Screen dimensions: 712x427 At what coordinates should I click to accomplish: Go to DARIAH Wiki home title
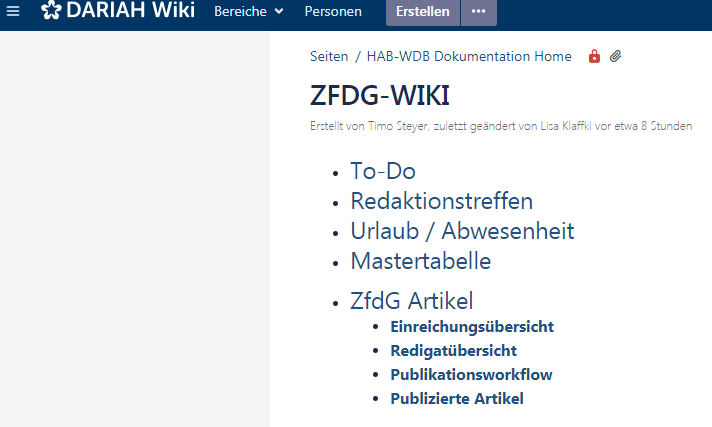click(x=130, y=12)
